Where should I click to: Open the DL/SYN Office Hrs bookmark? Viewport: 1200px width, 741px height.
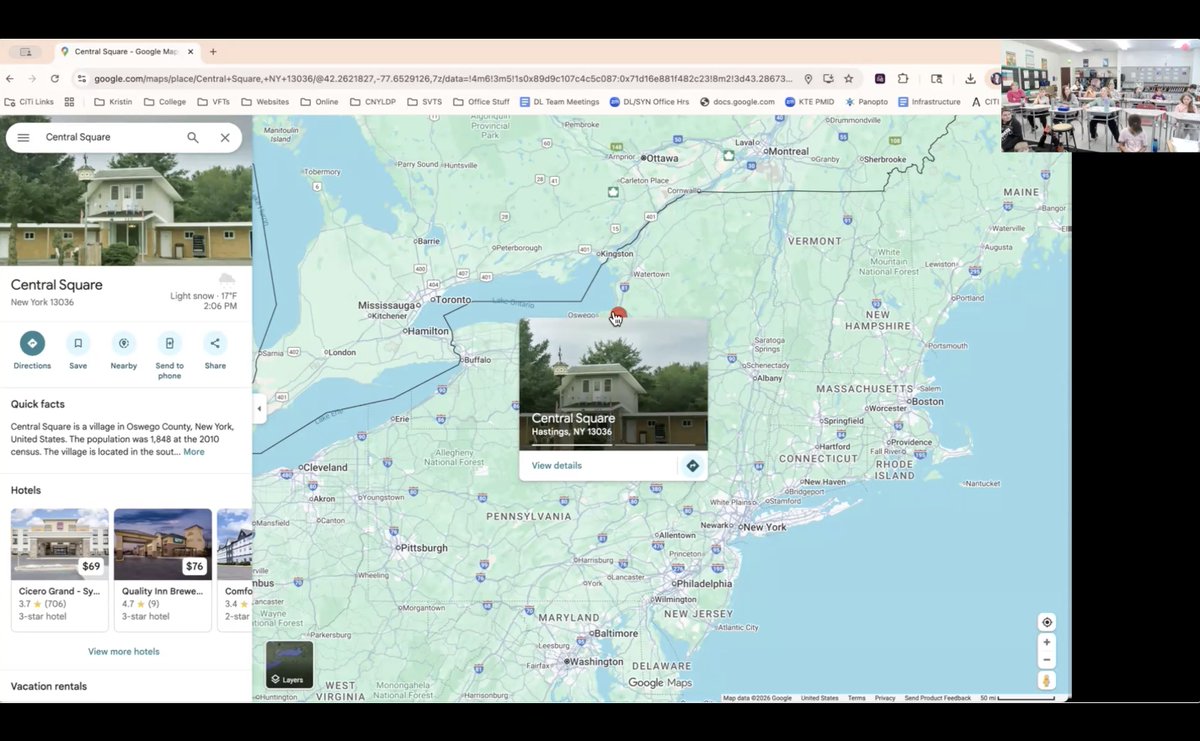649,102
